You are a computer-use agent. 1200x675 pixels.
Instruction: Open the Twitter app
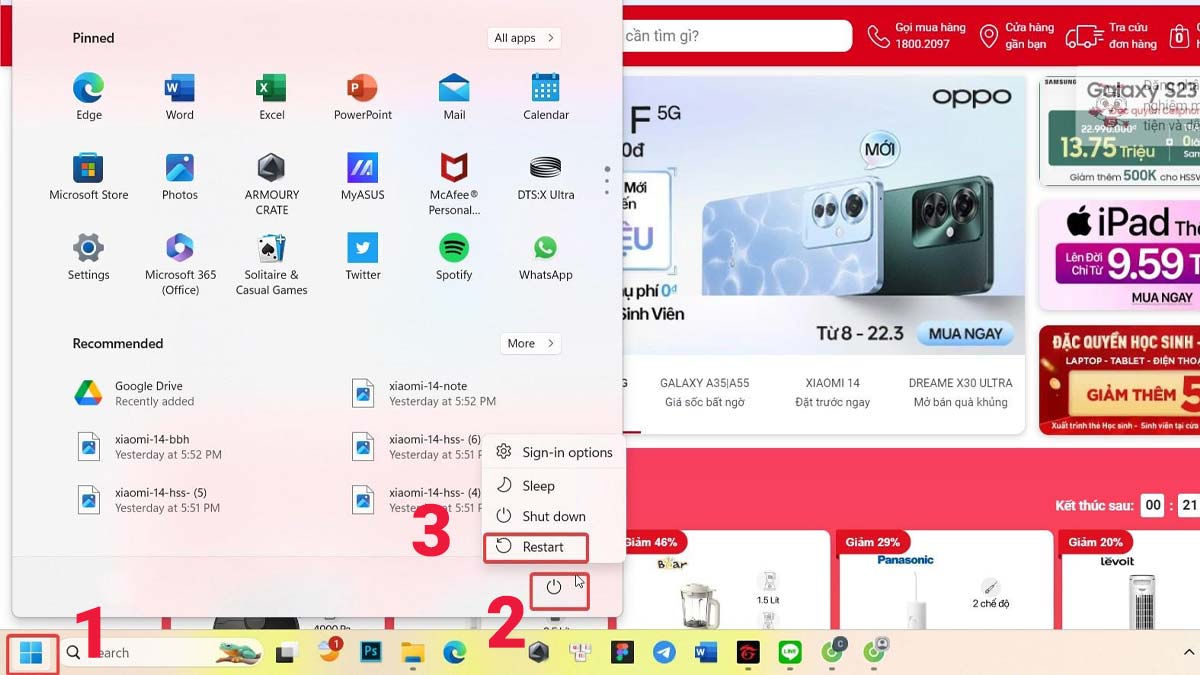coord(363,257)
